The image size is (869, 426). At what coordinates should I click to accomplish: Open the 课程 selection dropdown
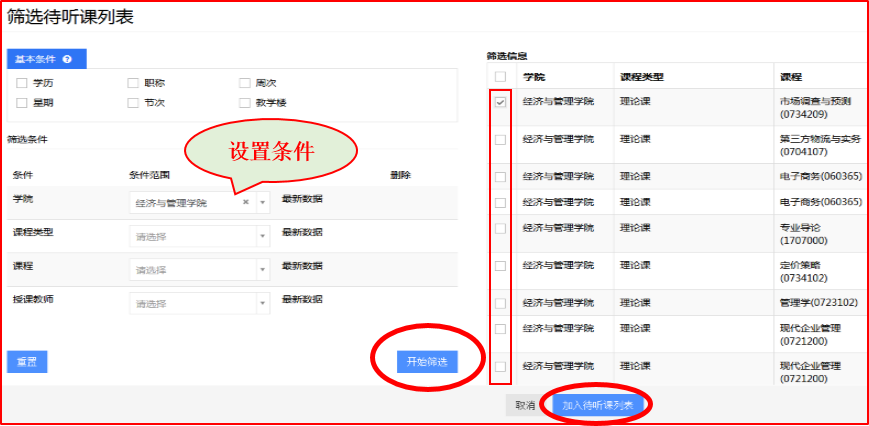(262, 270)
